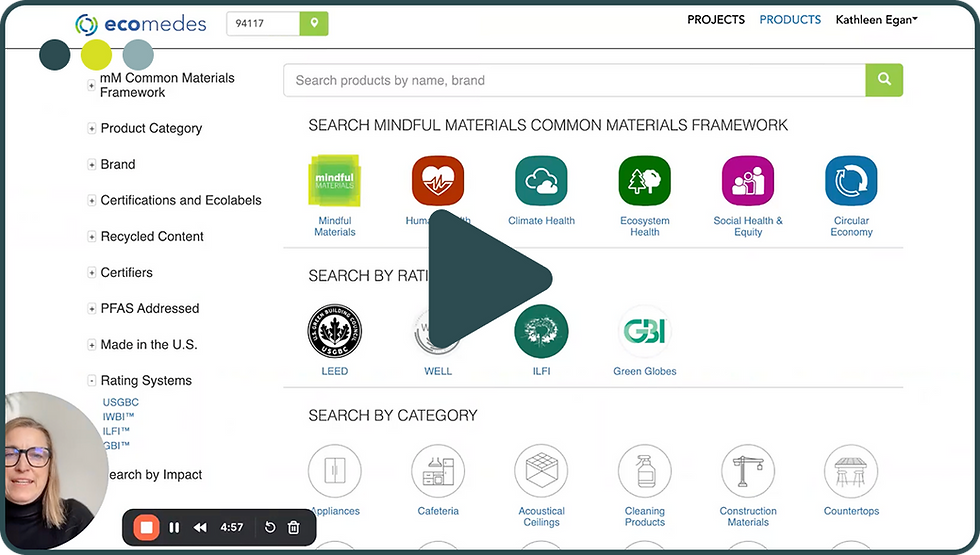Stop the recording with the red button
This screenshot has height=555, width=980.
[x=146, y=528]
